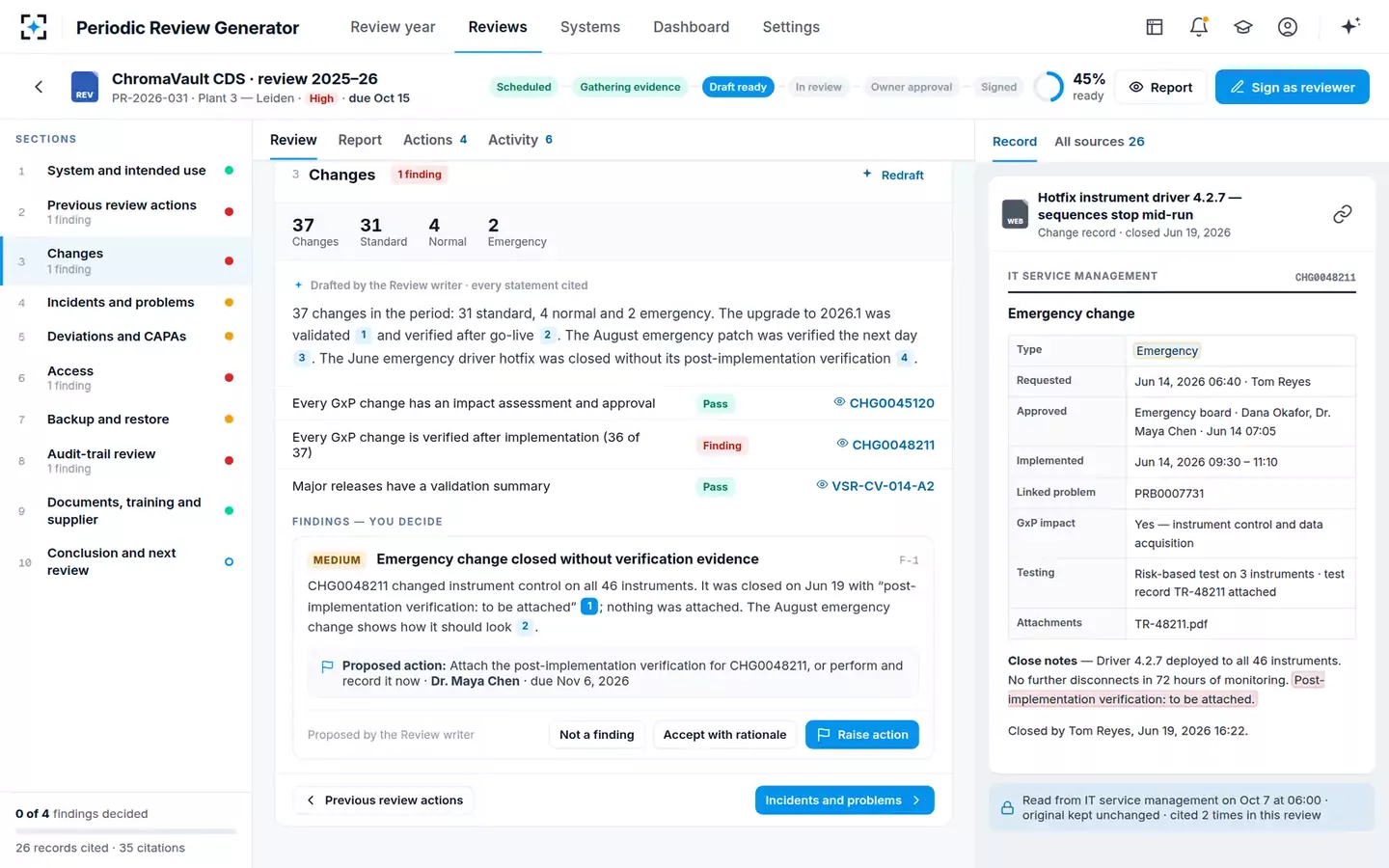Viewport: 1389px width, 868px height.
Task: Select Backup and restore section
Action: pos(125,420)
